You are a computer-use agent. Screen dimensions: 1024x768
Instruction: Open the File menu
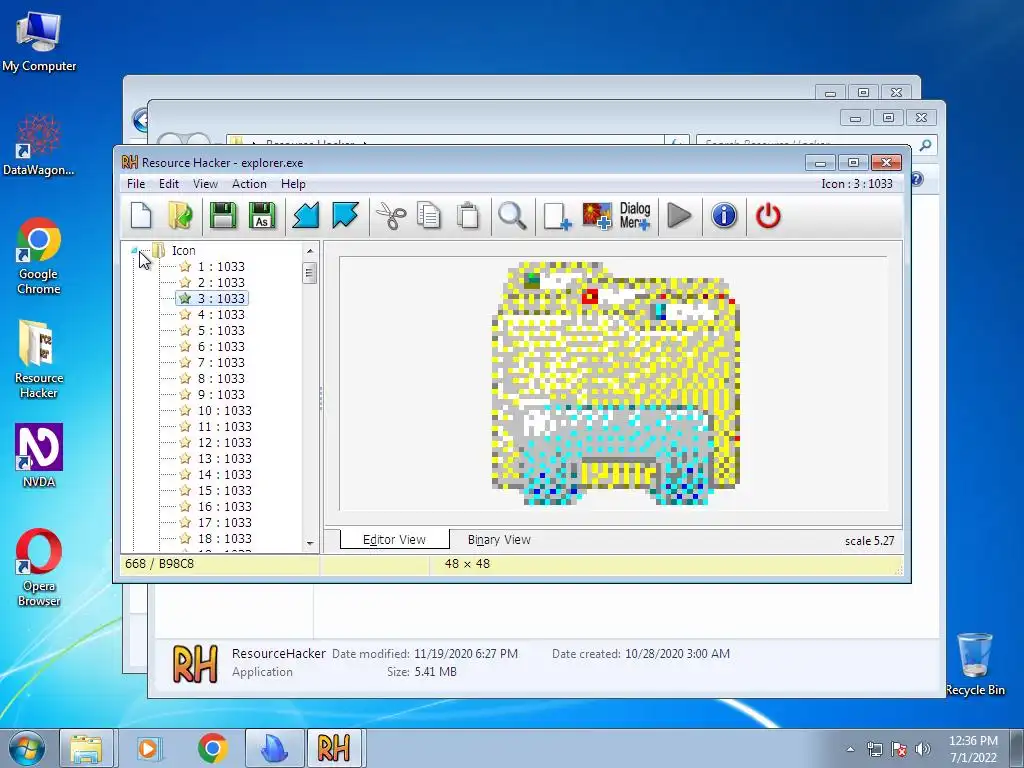coord(136,184)
